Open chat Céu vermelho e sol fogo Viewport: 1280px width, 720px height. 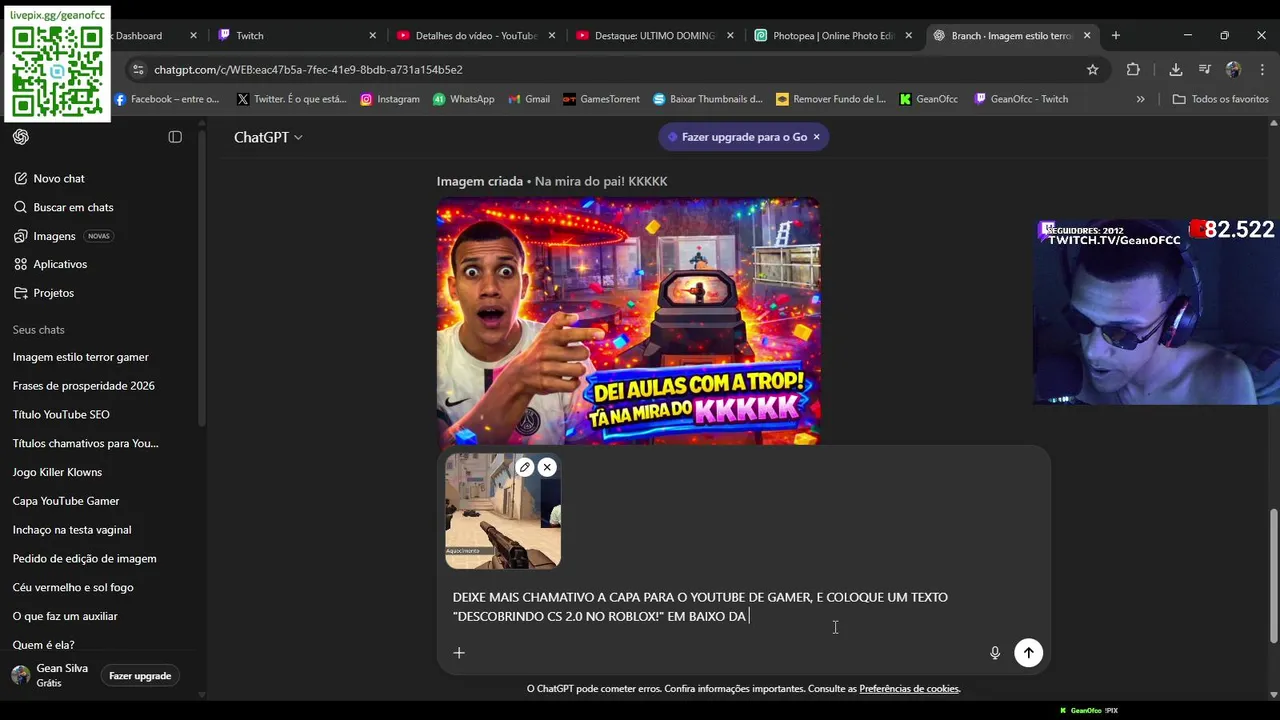(x=73, y=588)
